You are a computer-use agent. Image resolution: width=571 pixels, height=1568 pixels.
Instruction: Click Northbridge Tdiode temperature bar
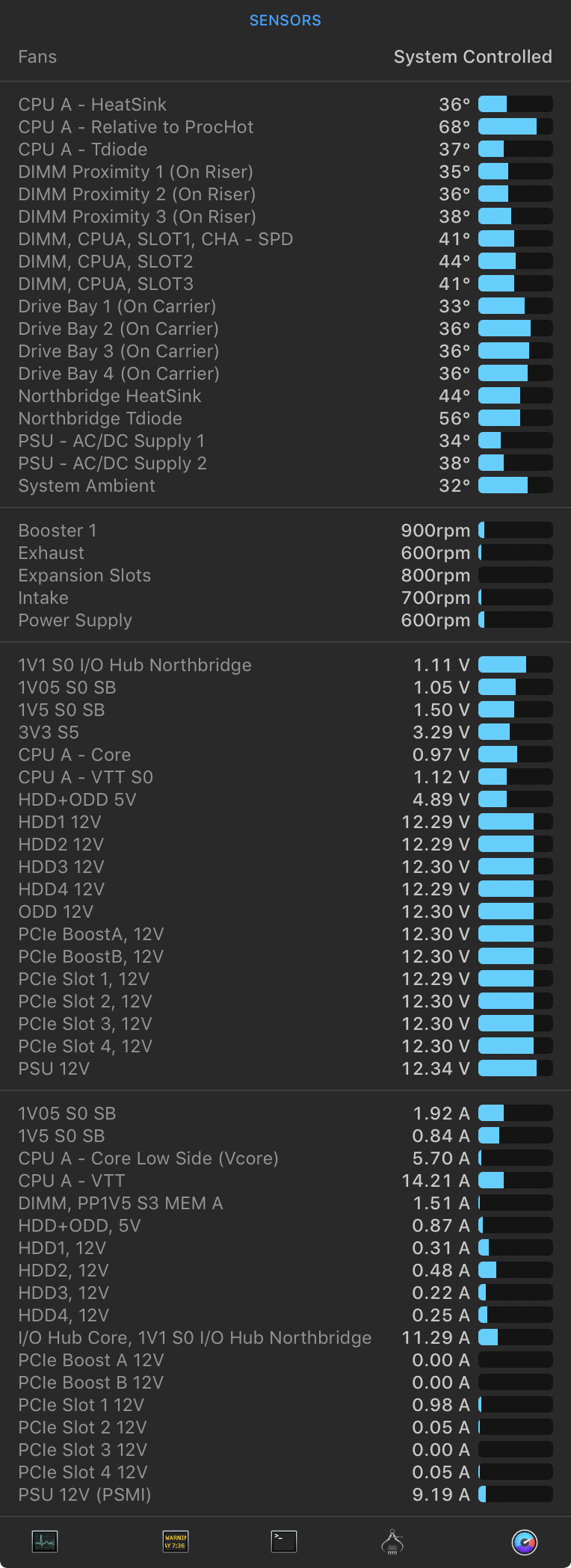[x=515, y=419]
